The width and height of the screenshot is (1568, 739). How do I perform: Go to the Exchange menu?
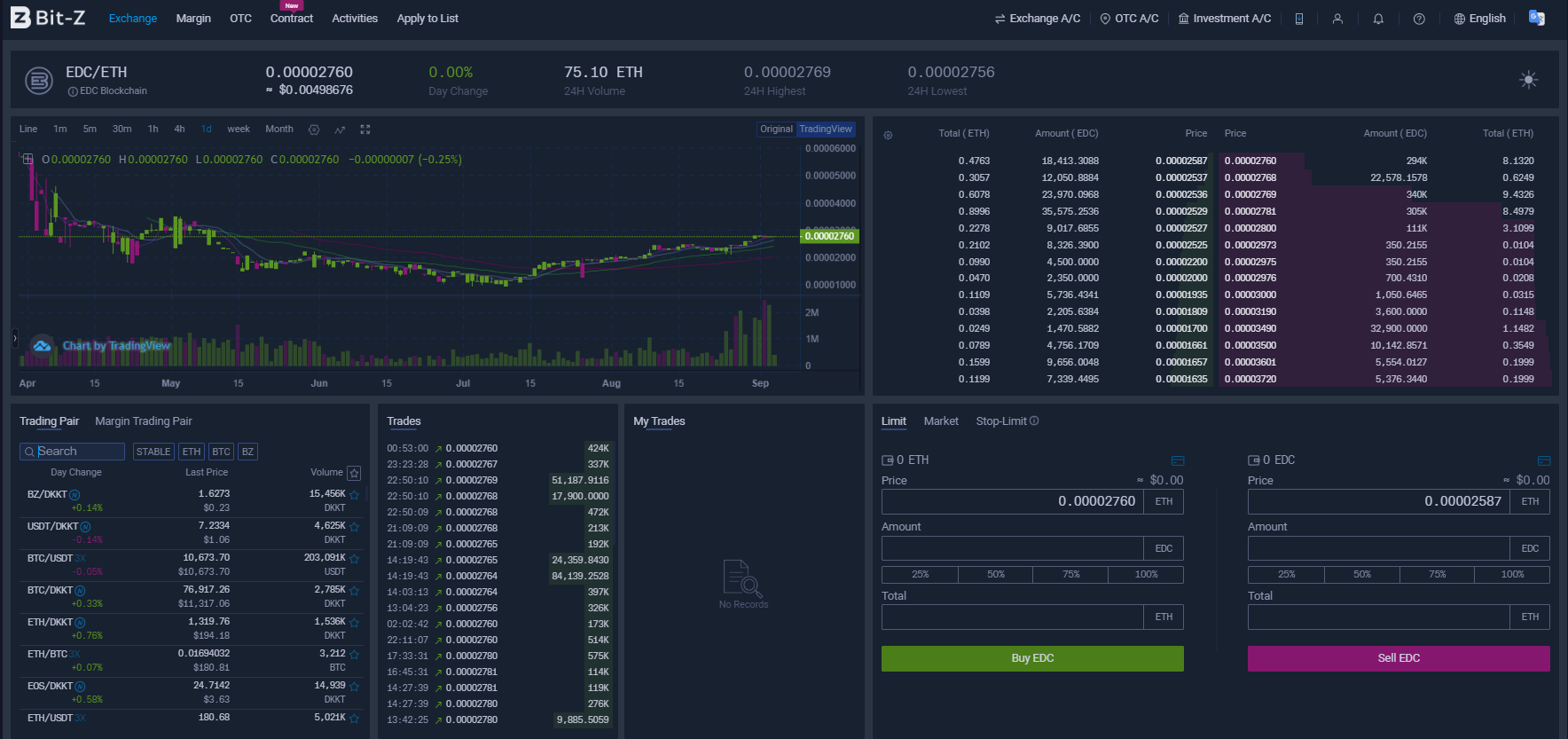tap(133, 19)
